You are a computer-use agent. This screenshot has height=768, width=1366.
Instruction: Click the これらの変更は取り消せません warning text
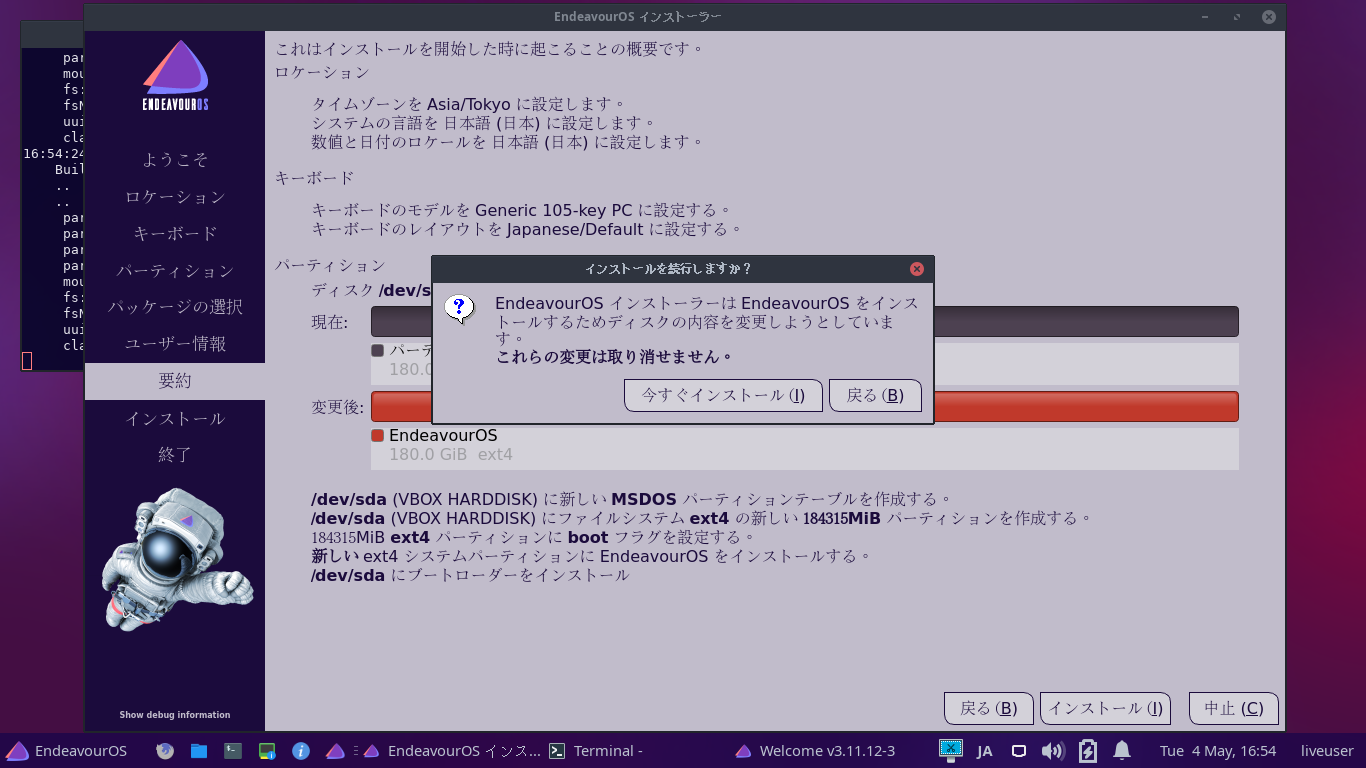pyautogui.click(x=615, y=357)
